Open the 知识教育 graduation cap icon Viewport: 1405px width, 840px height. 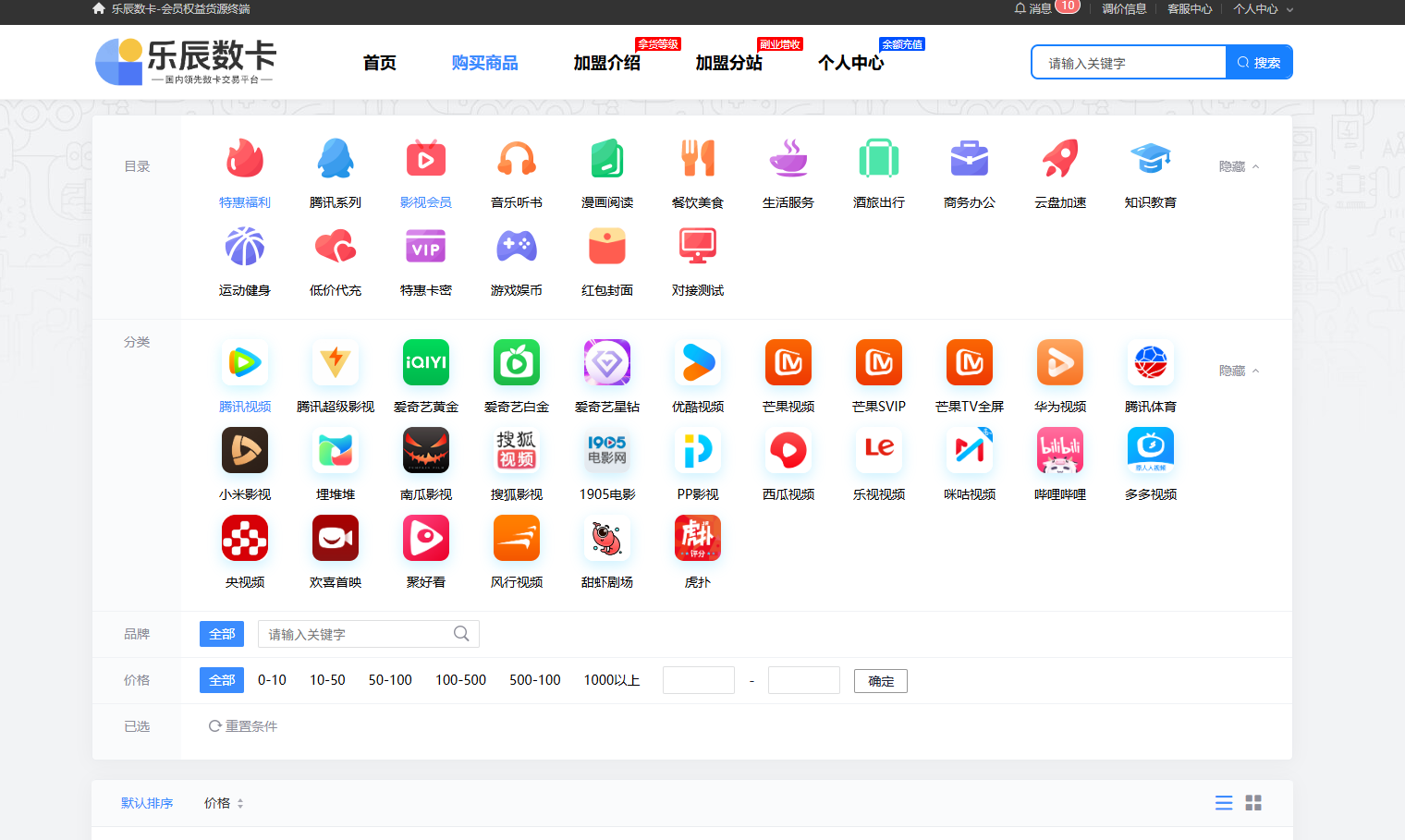coord(1151,159)
